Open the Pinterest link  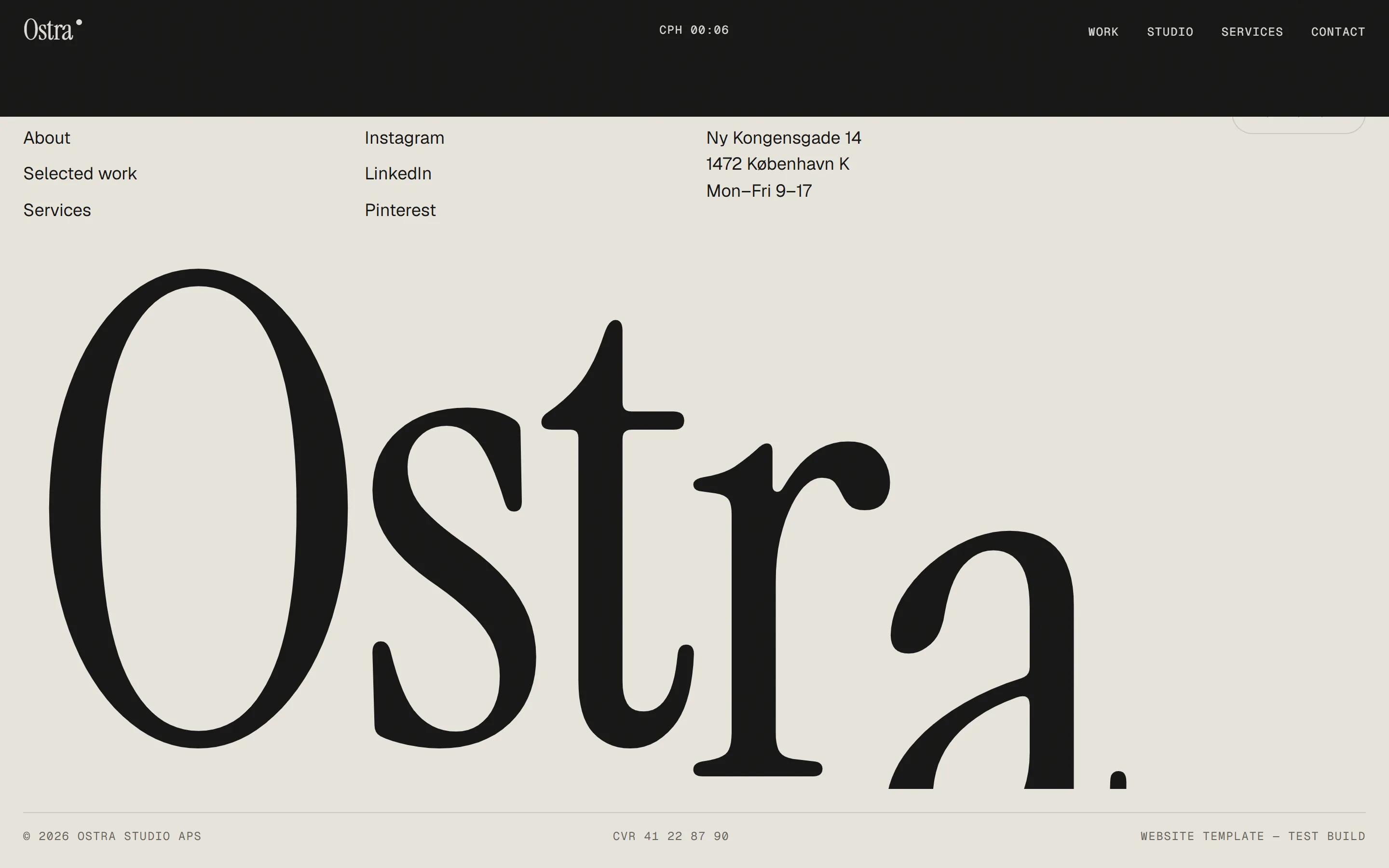coord(400,210)
